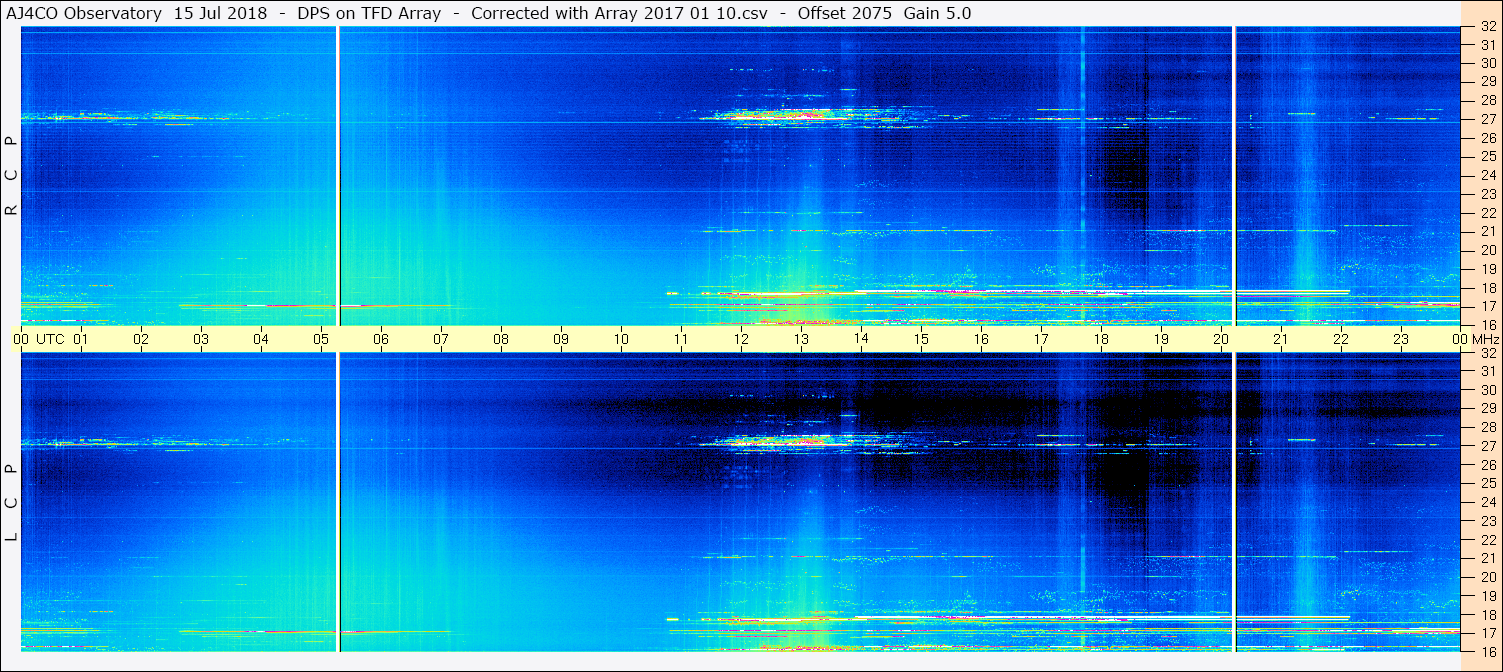Click 27 MHz label on LCP frequency axis
This screenshot has height=672, width=1503.
click(x=1488, y=446)
